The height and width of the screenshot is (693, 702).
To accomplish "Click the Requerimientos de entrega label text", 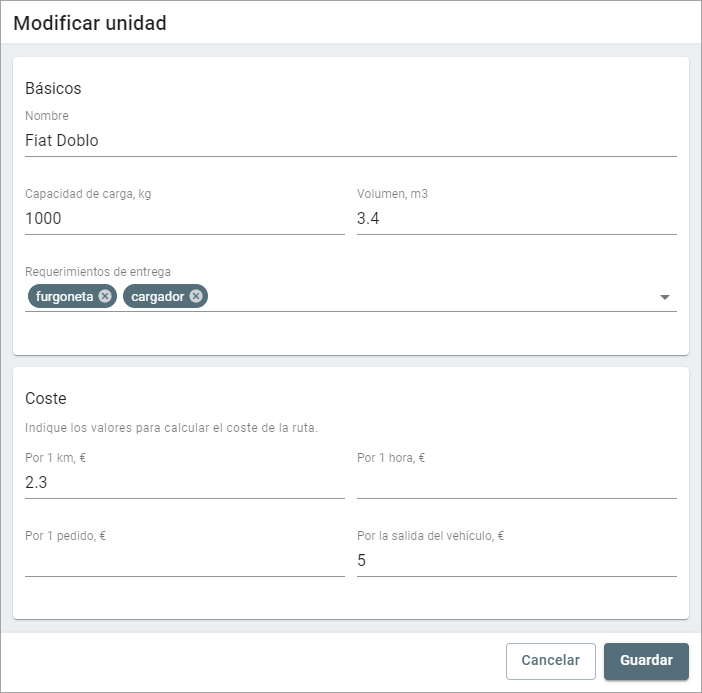I will [98, 271].
